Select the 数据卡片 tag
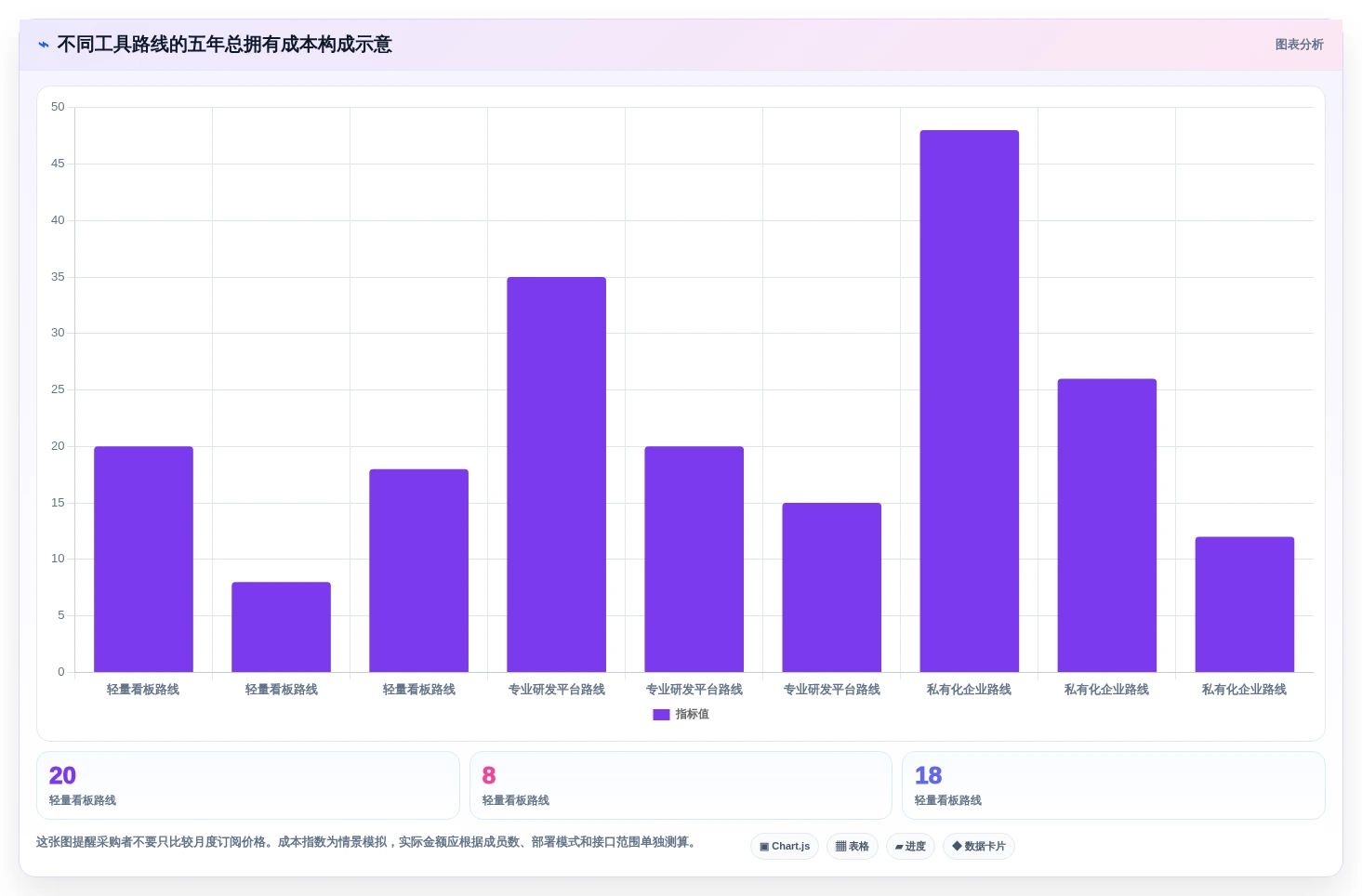This screenshot has width=1362, height=896. tap(979, 847)
